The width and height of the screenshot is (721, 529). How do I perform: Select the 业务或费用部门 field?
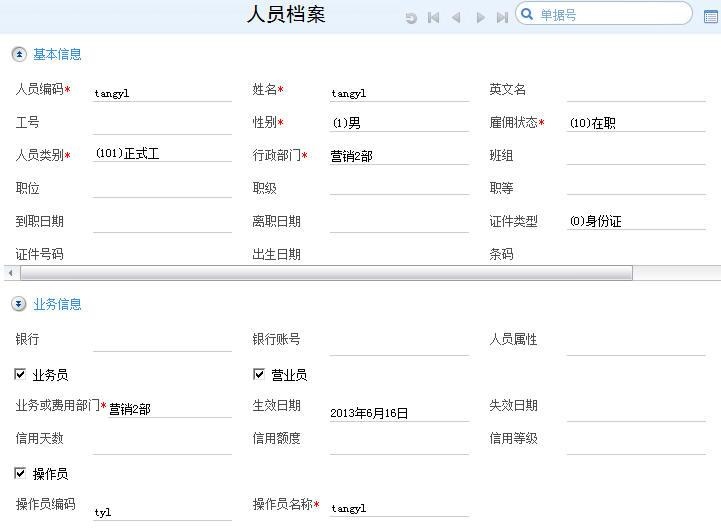click(x=169, y=409)
